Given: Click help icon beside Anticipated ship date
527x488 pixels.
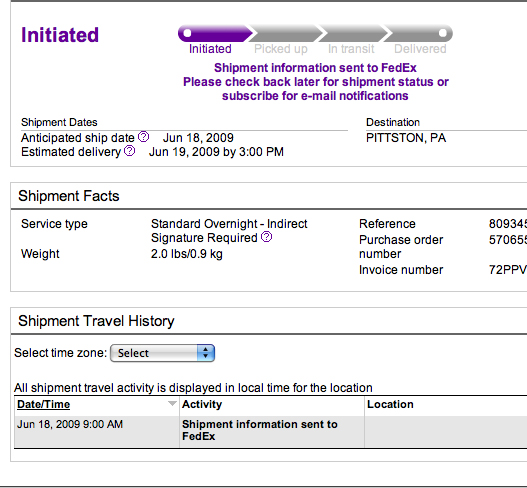Looking at the screenshot, I should pyautogui.click(x=144, y=137).
